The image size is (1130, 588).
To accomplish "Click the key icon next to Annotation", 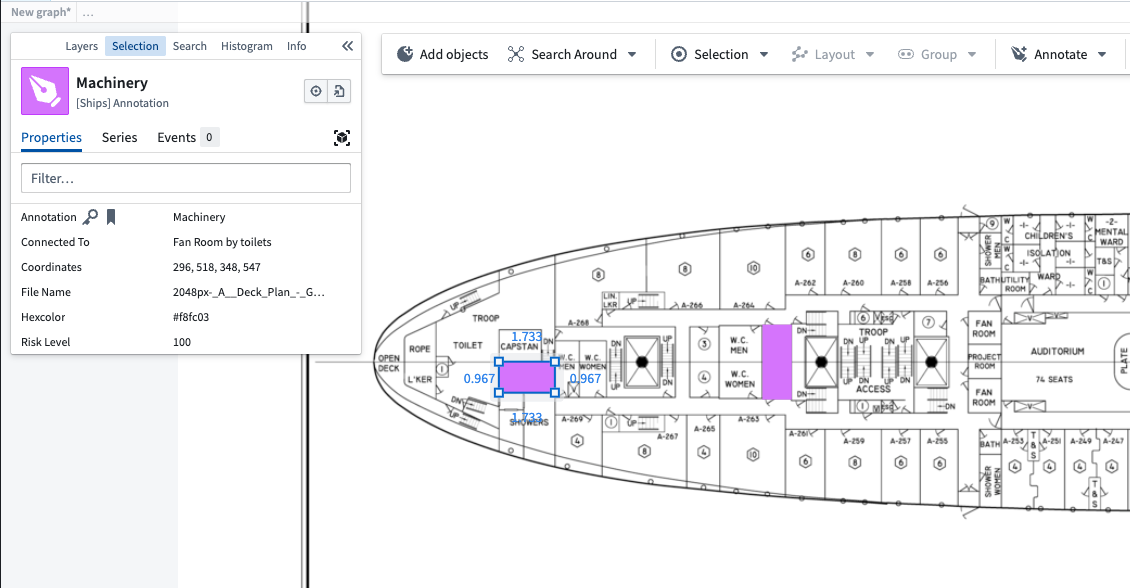I will pos(90,217).
